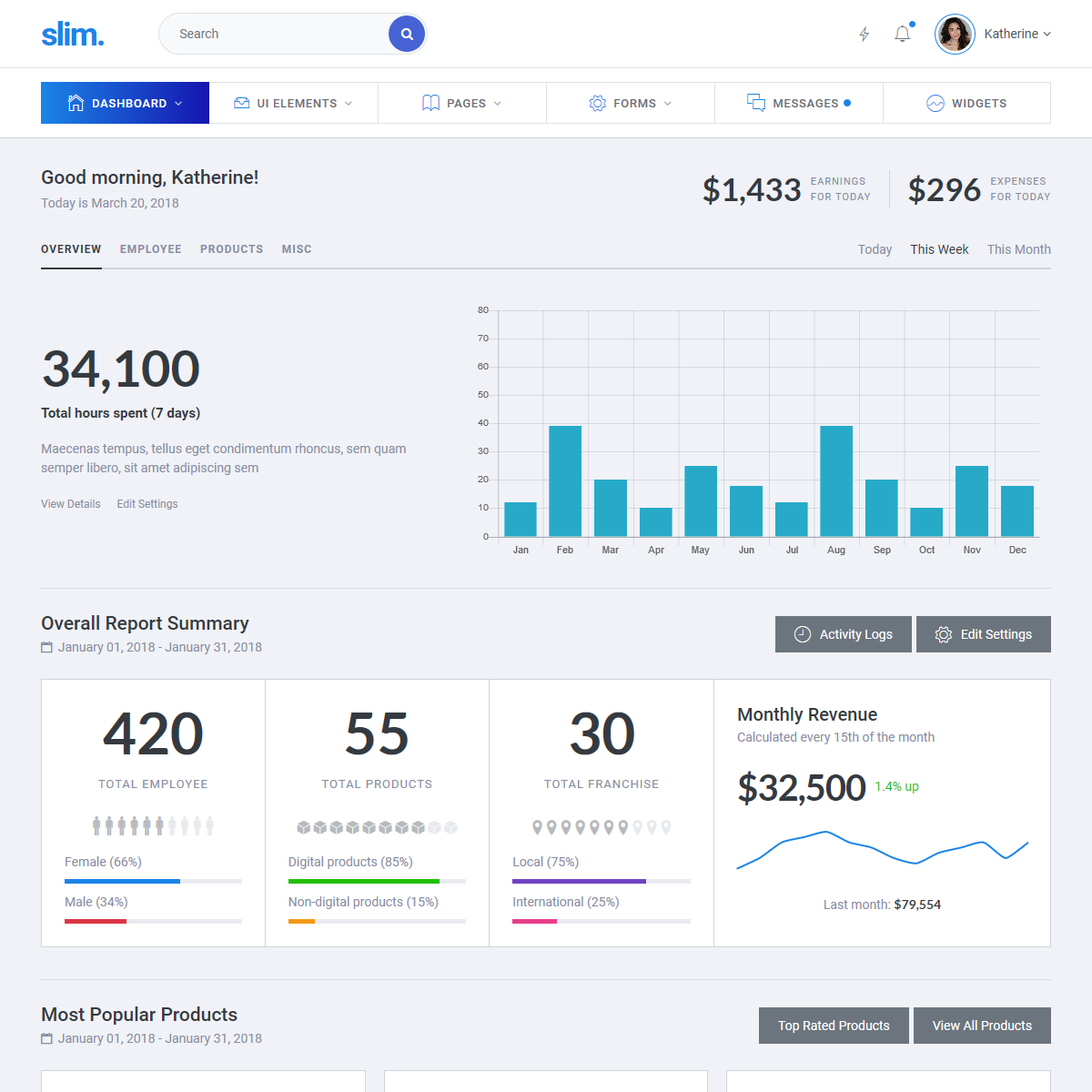
Task: Click the Activity Logs button
Action: 843,634
